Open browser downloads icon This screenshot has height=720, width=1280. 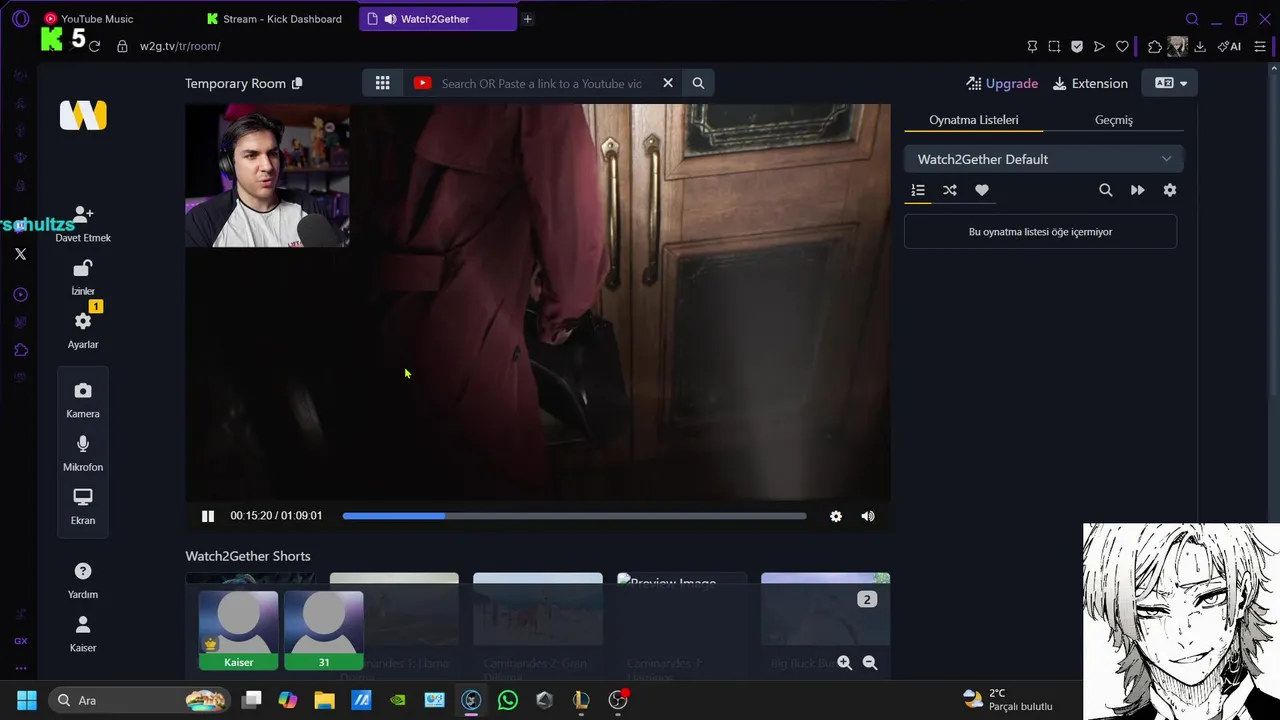pyautogui.click(x=1200, y=46)
